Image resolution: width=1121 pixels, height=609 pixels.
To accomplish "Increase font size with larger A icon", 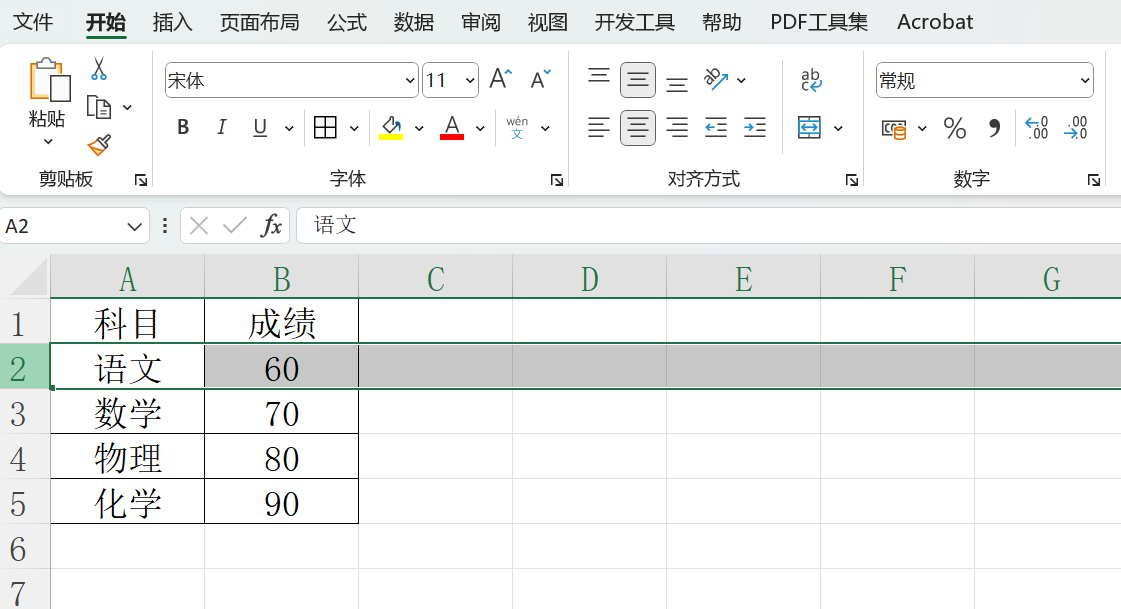I will (500, 79).
